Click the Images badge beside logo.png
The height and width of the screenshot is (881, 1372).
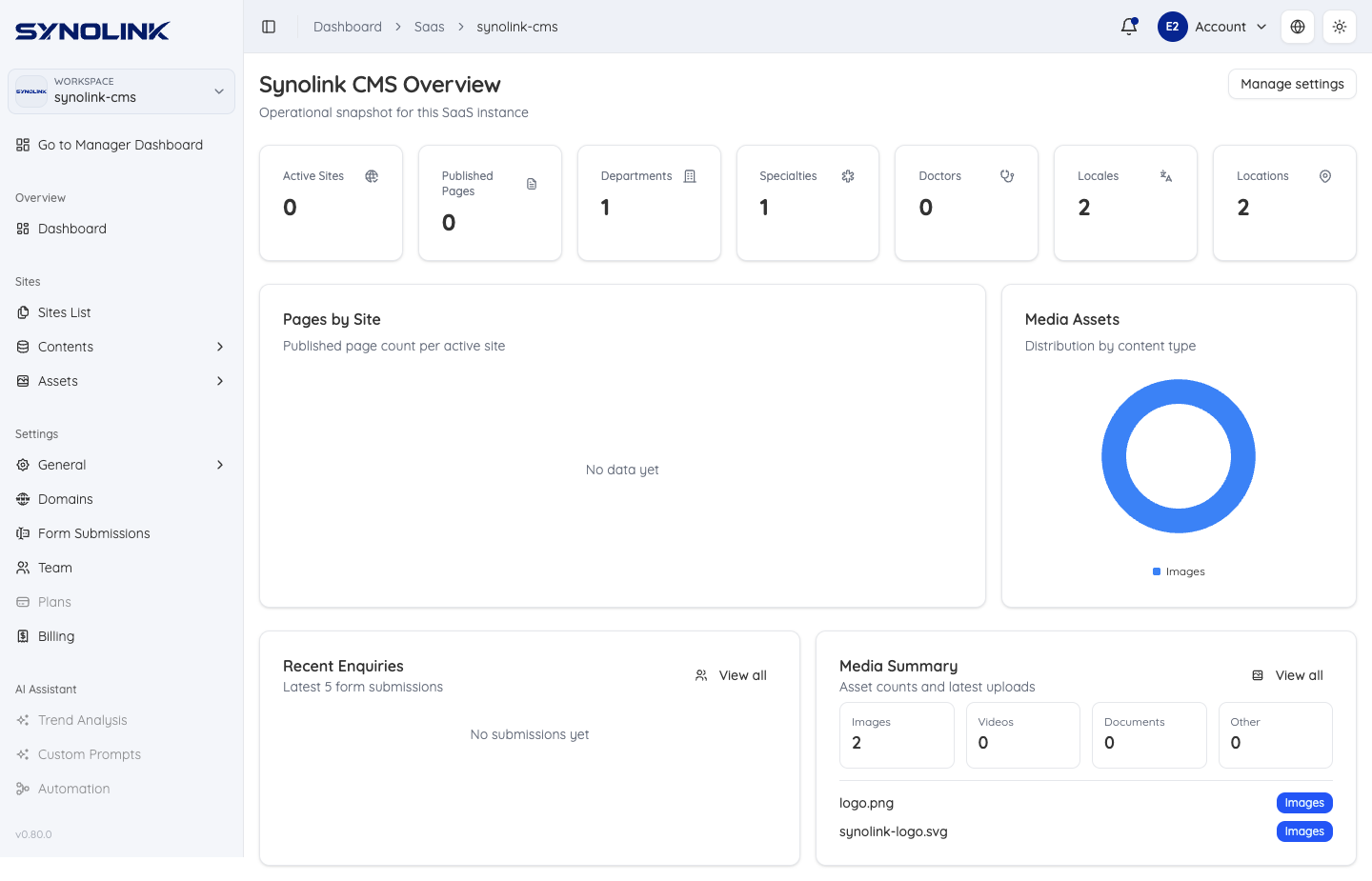[1304, 803]
